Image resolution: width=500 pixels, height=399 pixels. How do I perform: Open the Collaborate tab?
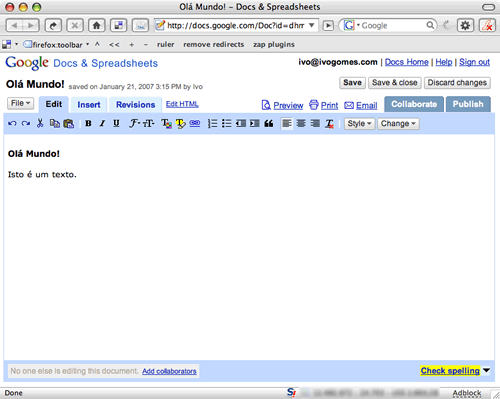coord(414,104)
